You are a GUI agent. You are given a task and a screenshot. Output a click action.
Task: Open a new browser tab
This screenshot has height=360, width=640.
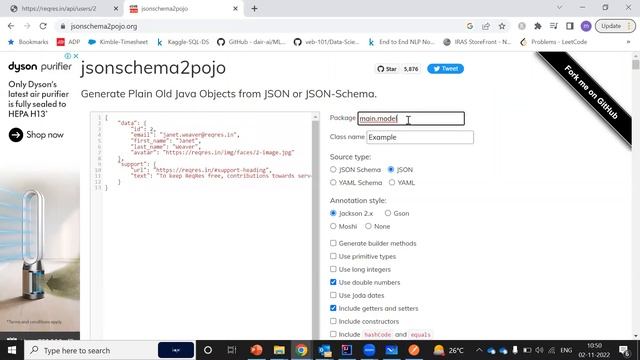(254, 9)
